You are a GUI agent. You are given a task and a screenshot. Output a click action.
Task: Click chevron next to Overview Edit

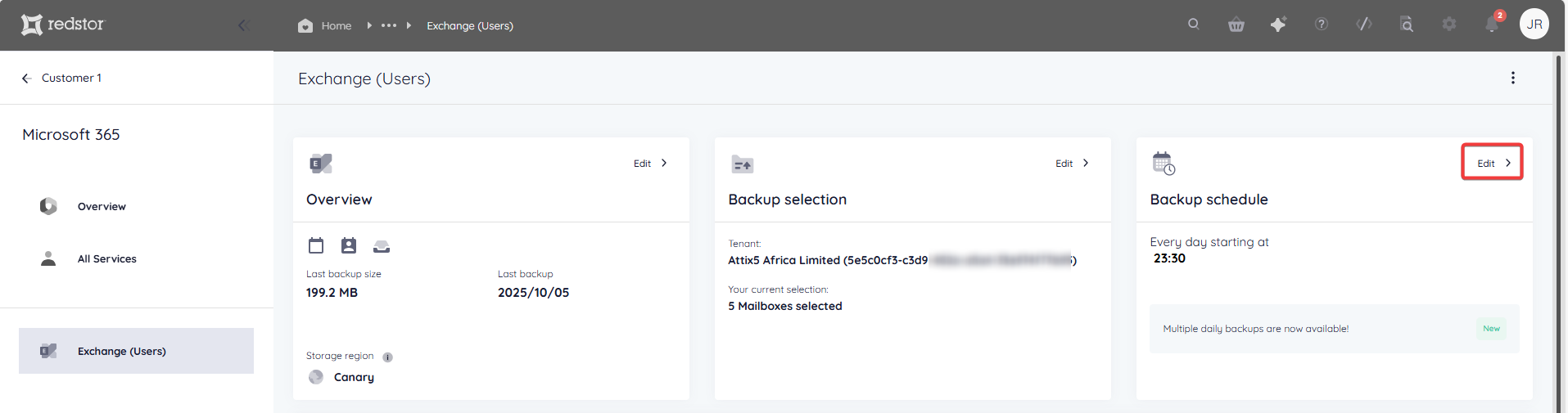[x=664, y=163]
